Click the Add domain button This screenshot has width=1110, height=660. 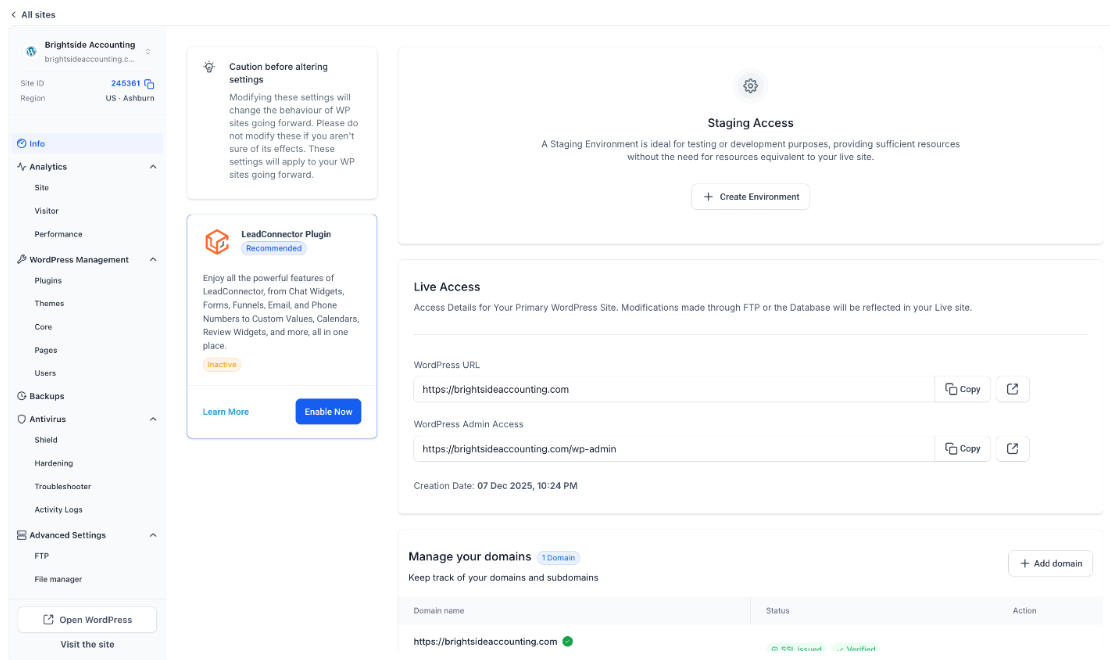point(1051,564)
